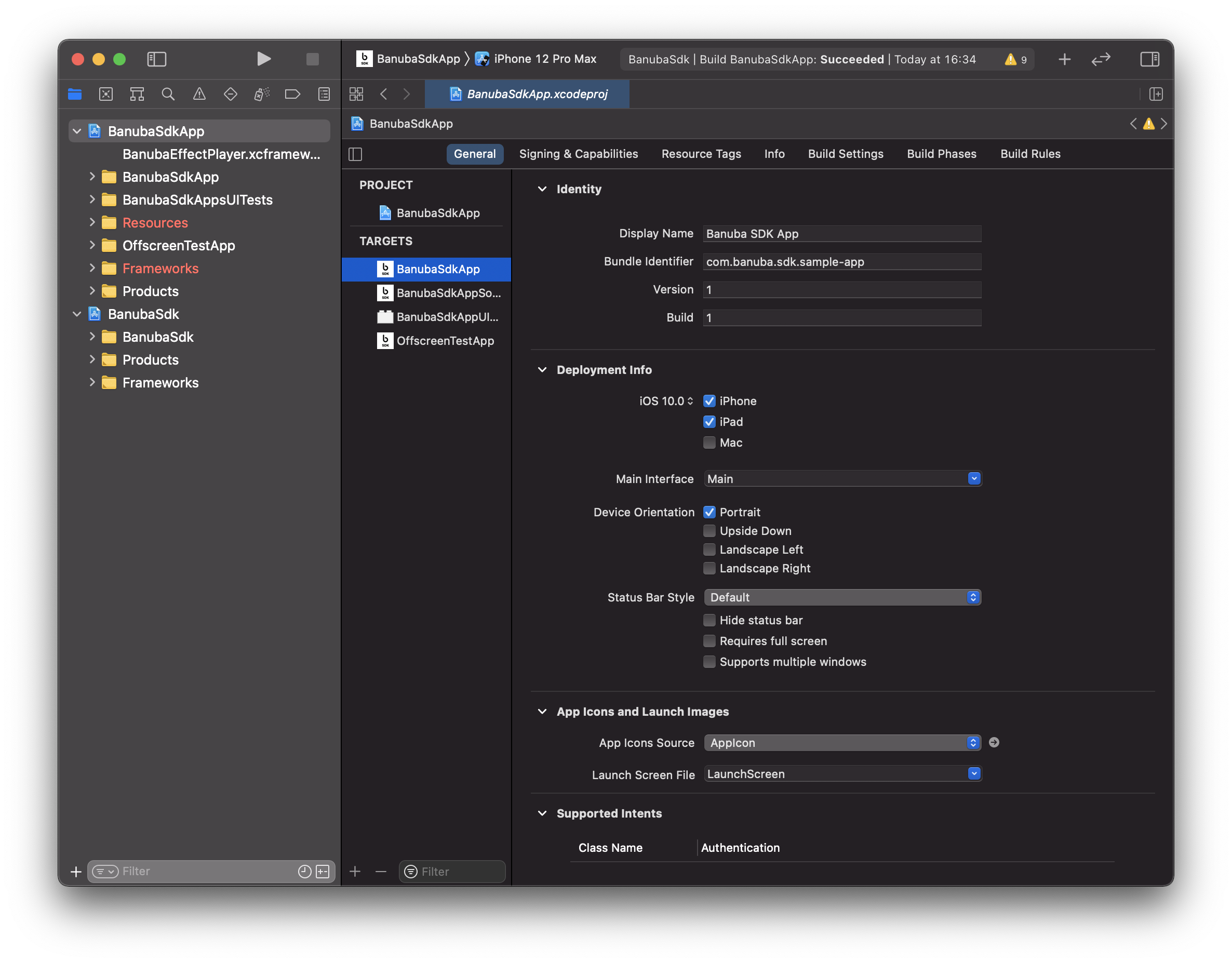Check Requires full screen
The image size is (1232, 963).
[x=709, y=641]
